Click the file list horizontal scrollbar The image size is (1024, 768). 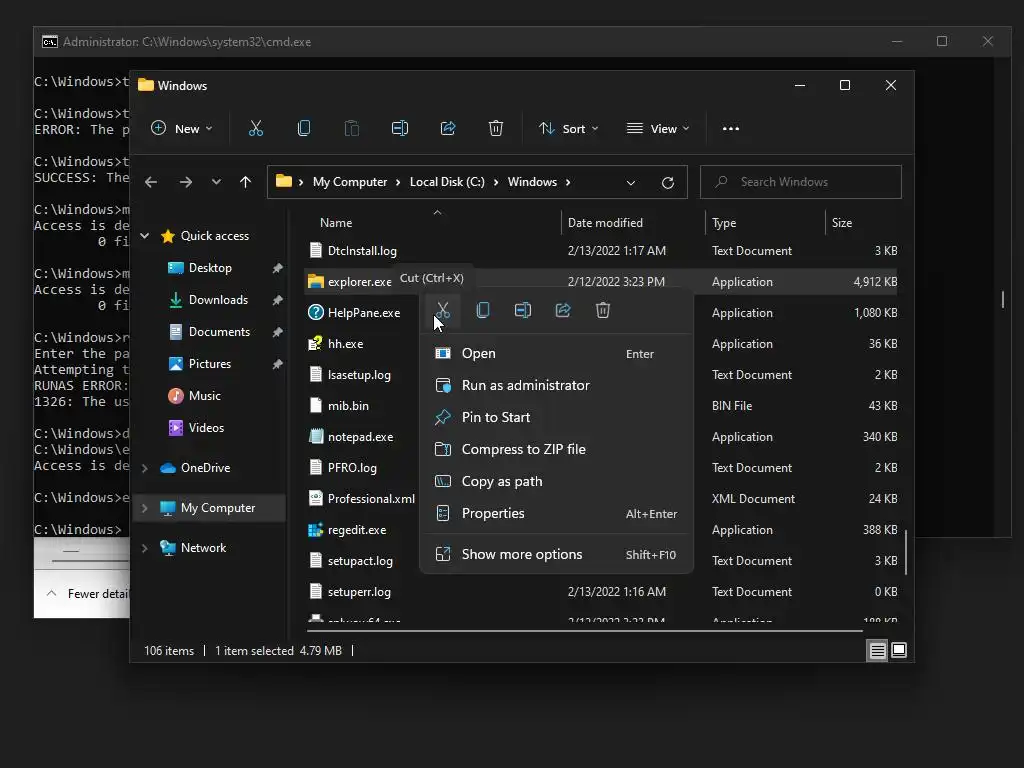point(585,631)
